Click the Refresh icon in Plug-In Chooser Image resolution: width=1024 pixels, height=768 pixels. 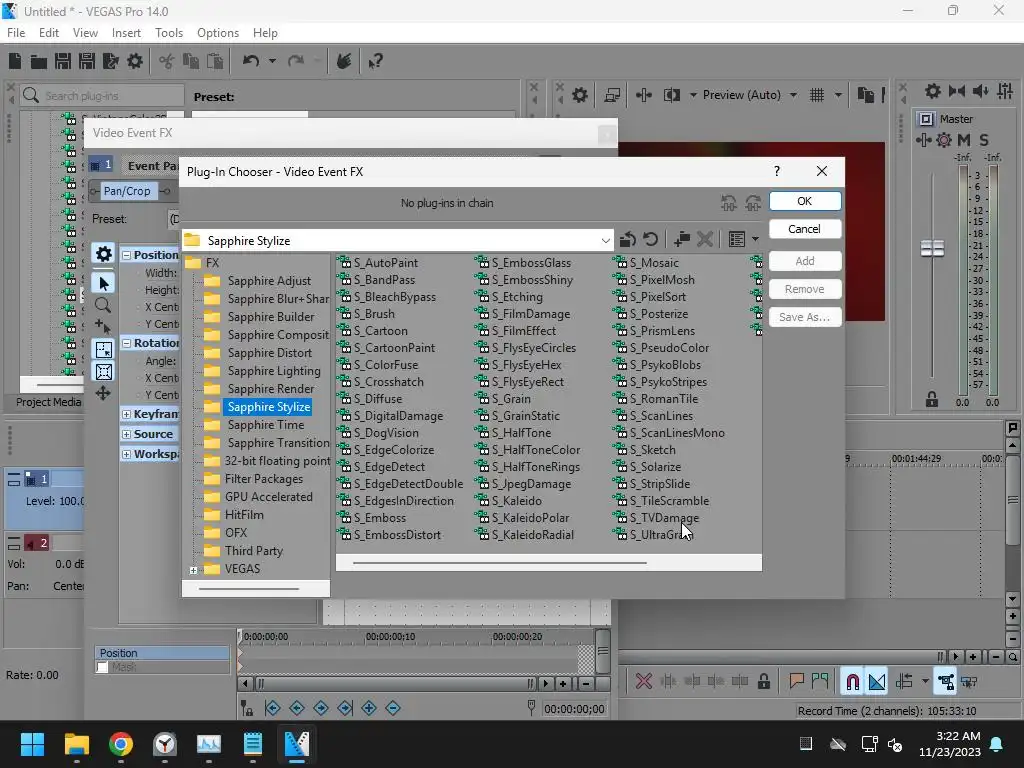(x=650, y=240)
